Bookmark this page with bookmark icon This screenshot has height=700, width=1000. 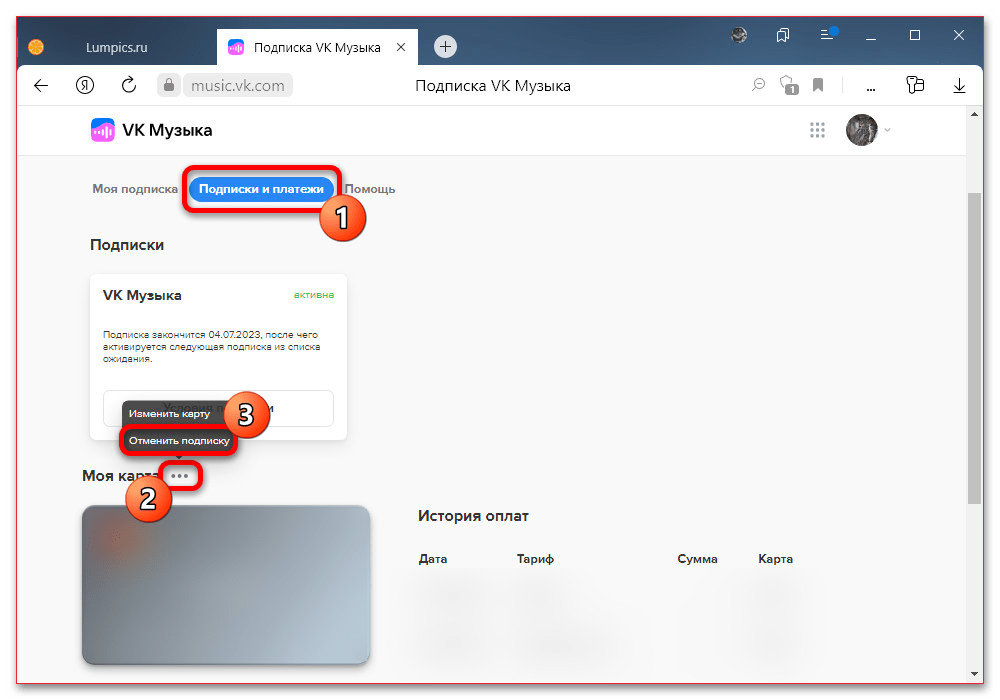pyautogui.click(x=818, y=86)
